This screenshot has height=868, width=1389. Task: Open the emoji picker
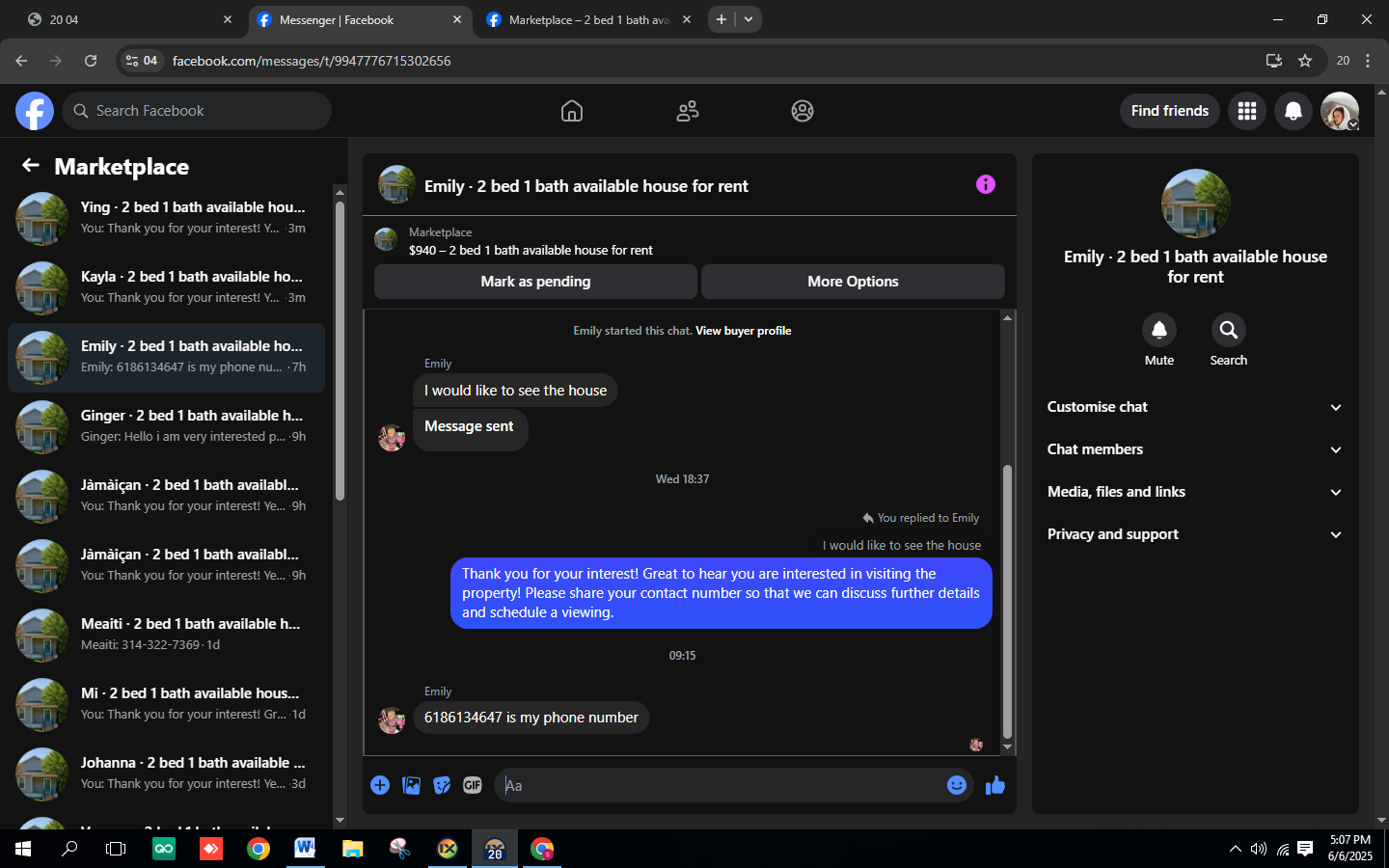tap(957, 785)
